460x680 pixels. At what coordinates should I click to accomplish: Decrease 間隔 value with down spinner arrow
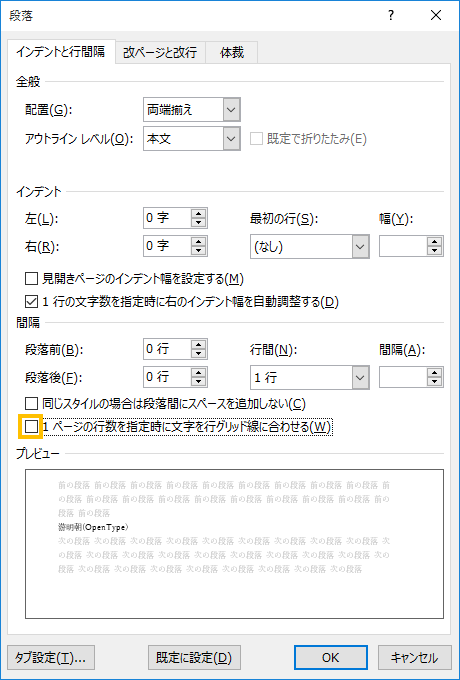434,382
